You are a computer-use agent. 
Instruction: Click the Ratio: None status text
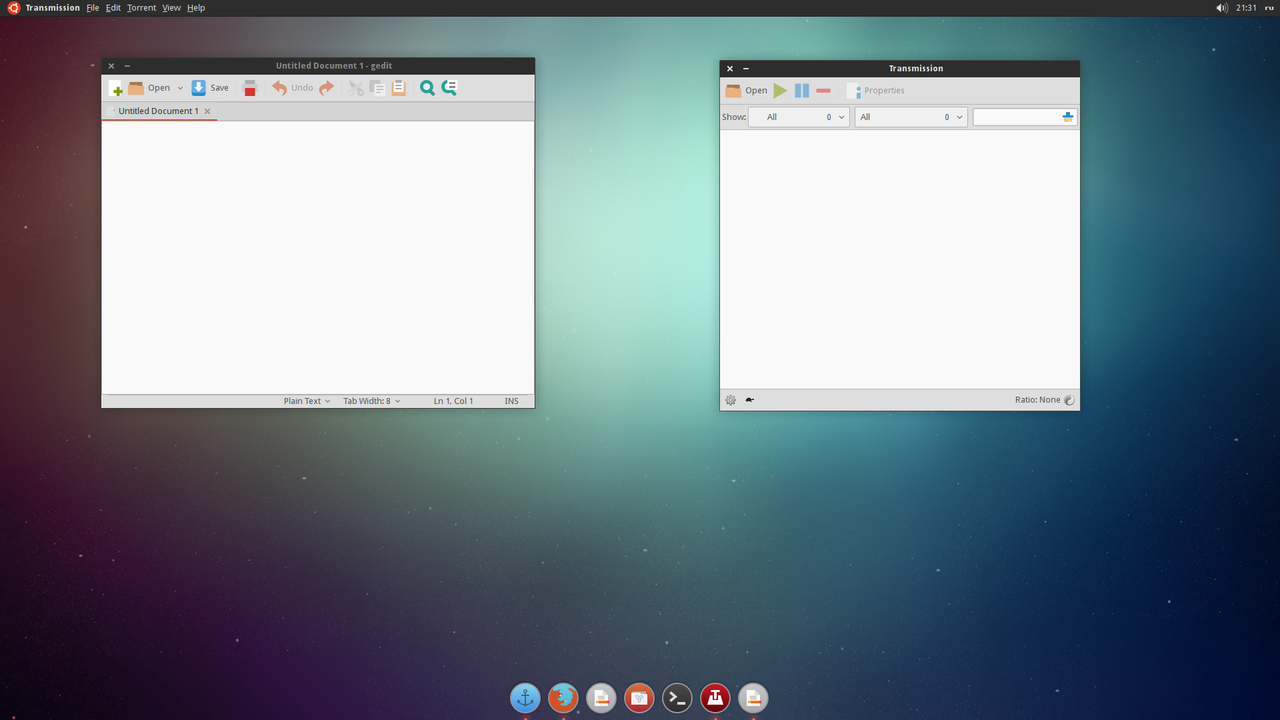[1037, 400]
